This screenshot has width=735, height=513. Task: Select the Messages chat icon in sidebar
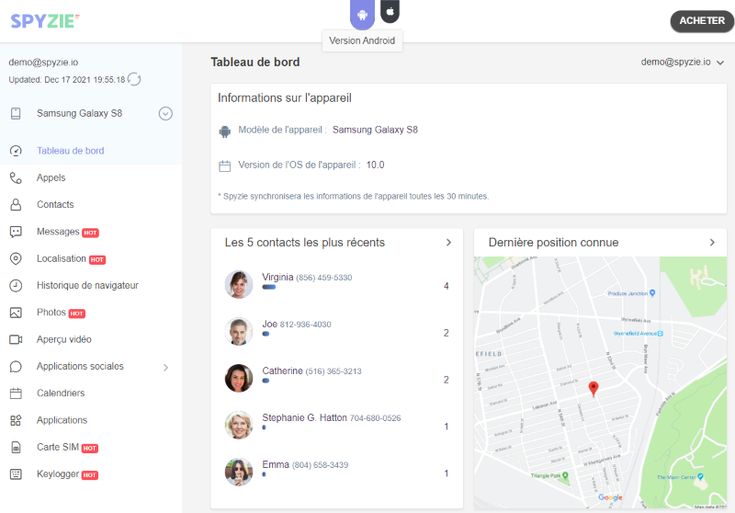tap(16, 232)
